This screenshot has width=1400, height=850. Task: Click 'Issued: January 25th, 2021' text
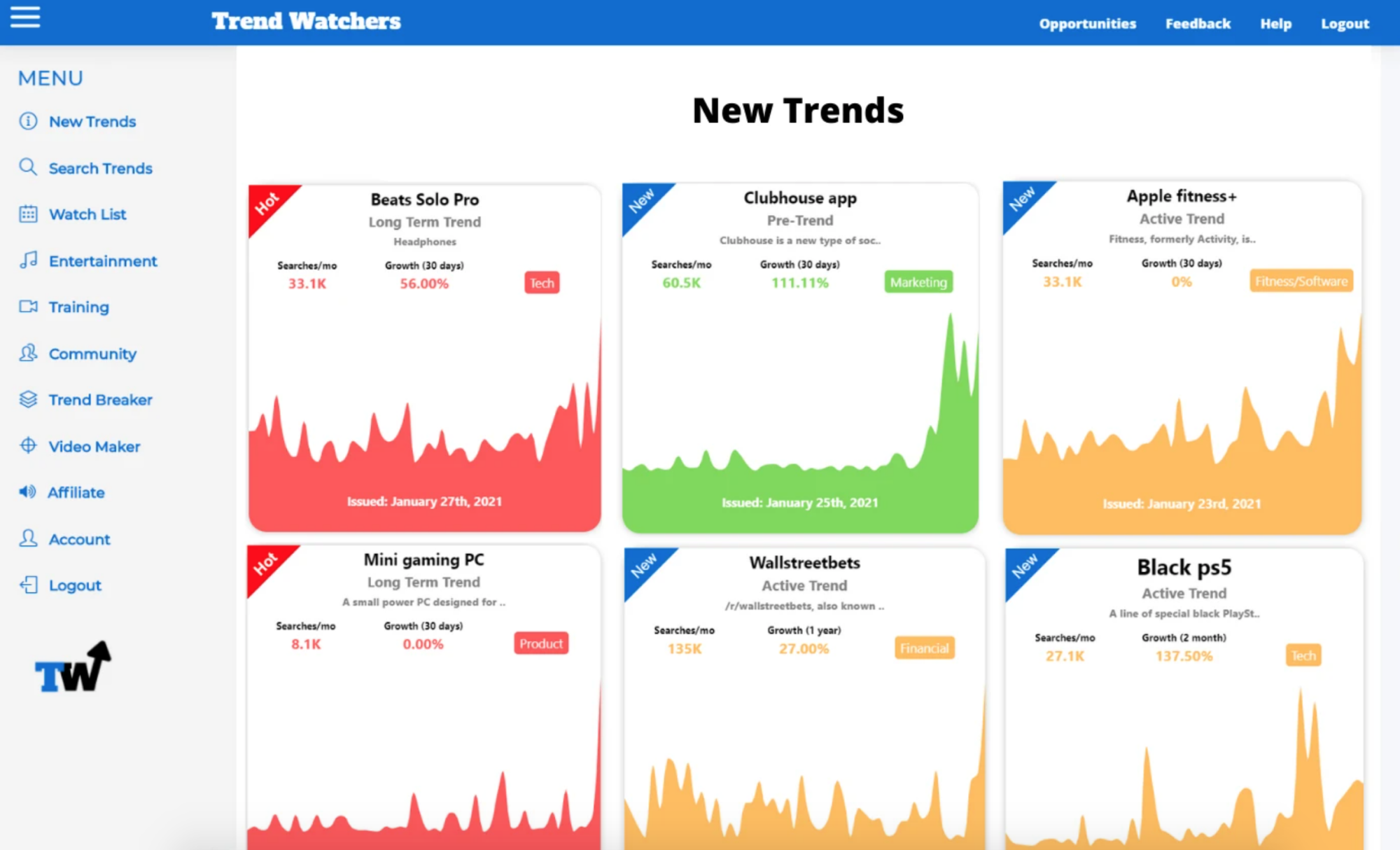(800, 503)
